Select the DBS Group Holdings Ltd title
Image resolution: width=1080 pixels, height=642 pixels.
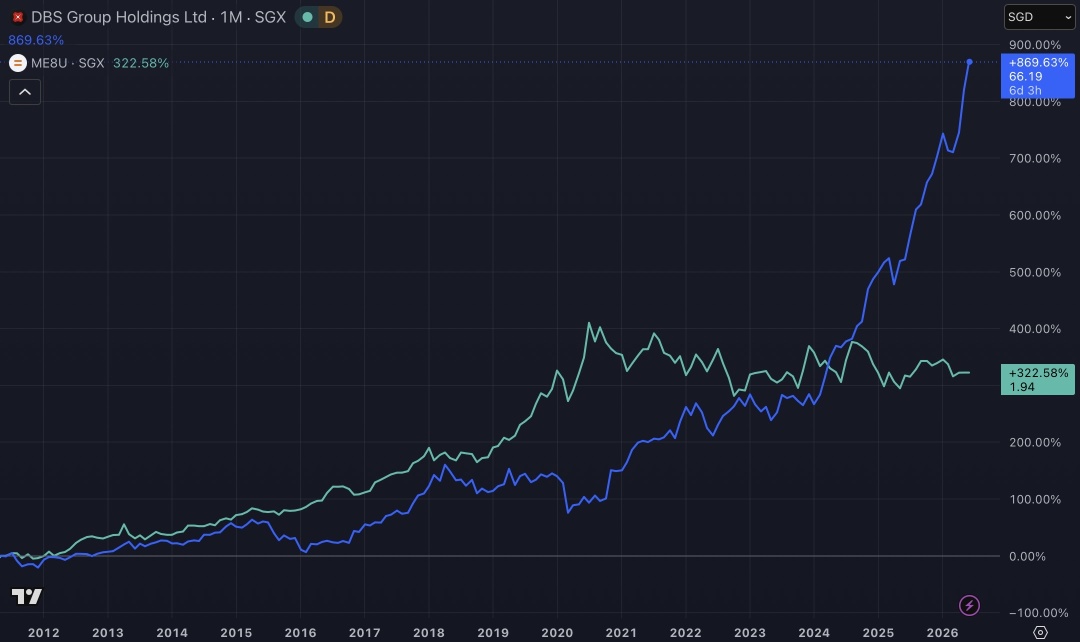coord(118,17)
